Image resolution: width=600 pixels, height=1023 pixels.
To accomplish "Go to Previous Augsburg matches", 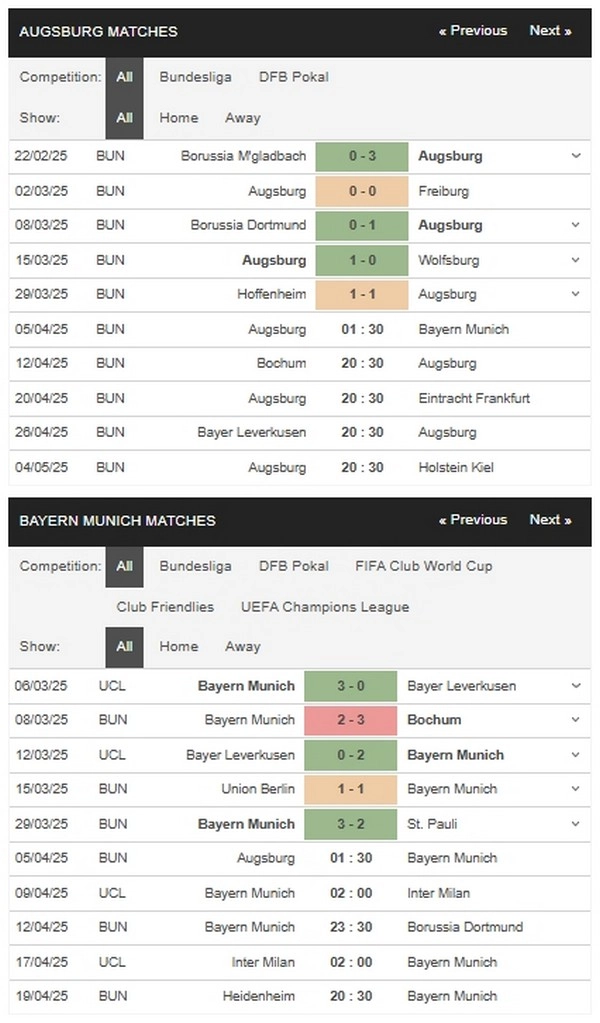I will point(473,31).
